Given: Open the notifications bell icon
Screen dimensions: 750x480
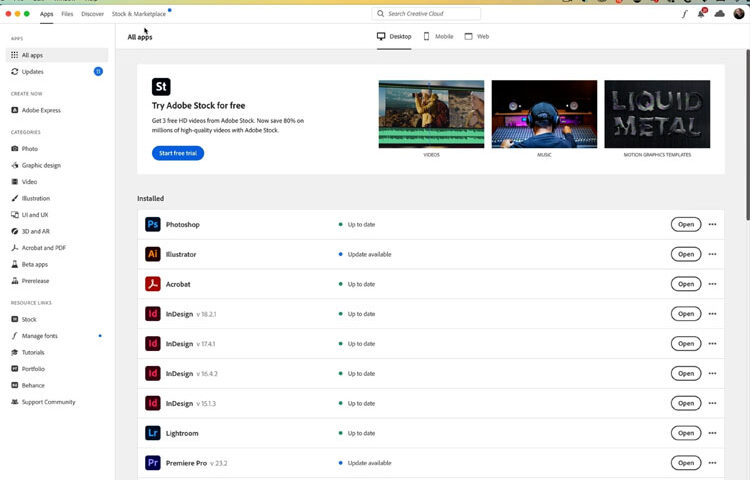Looking at the screenshot, I should coord(702,14).
